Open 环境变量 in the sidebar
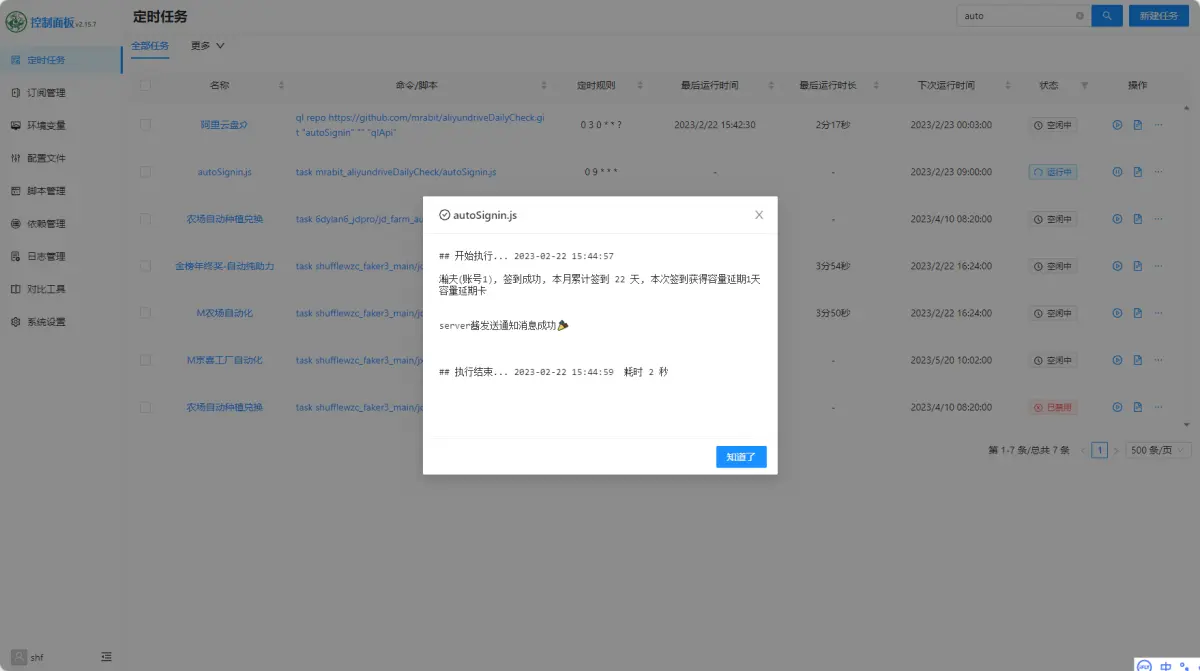Viewport: 1200px width, 671px height. point(60,125)
